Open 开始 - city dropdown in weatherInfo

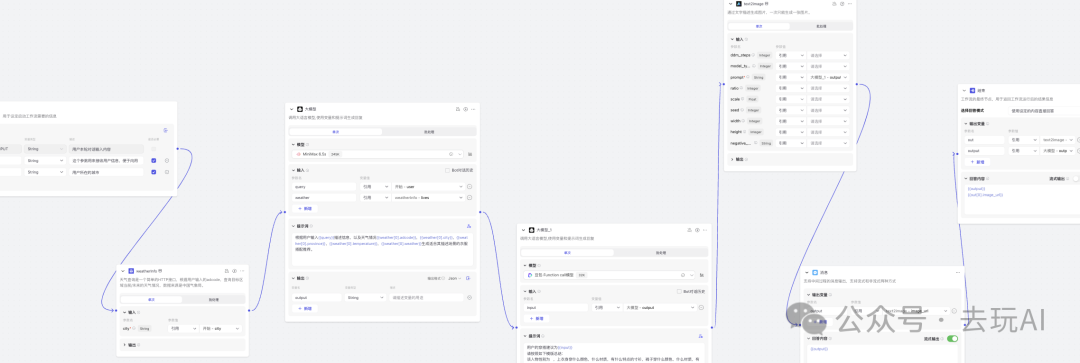point(221,329)
